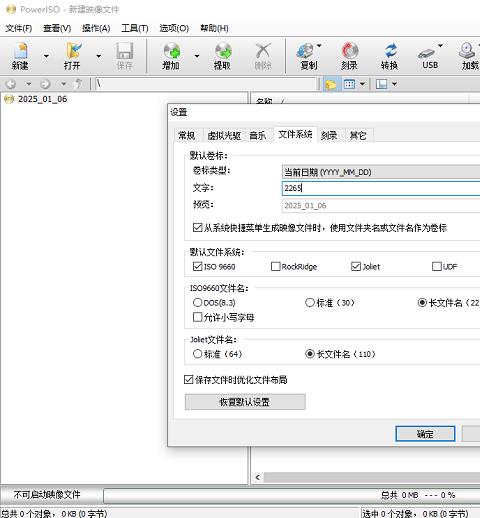Select ISO9660 长文件名 radio button

click(422, 302)
